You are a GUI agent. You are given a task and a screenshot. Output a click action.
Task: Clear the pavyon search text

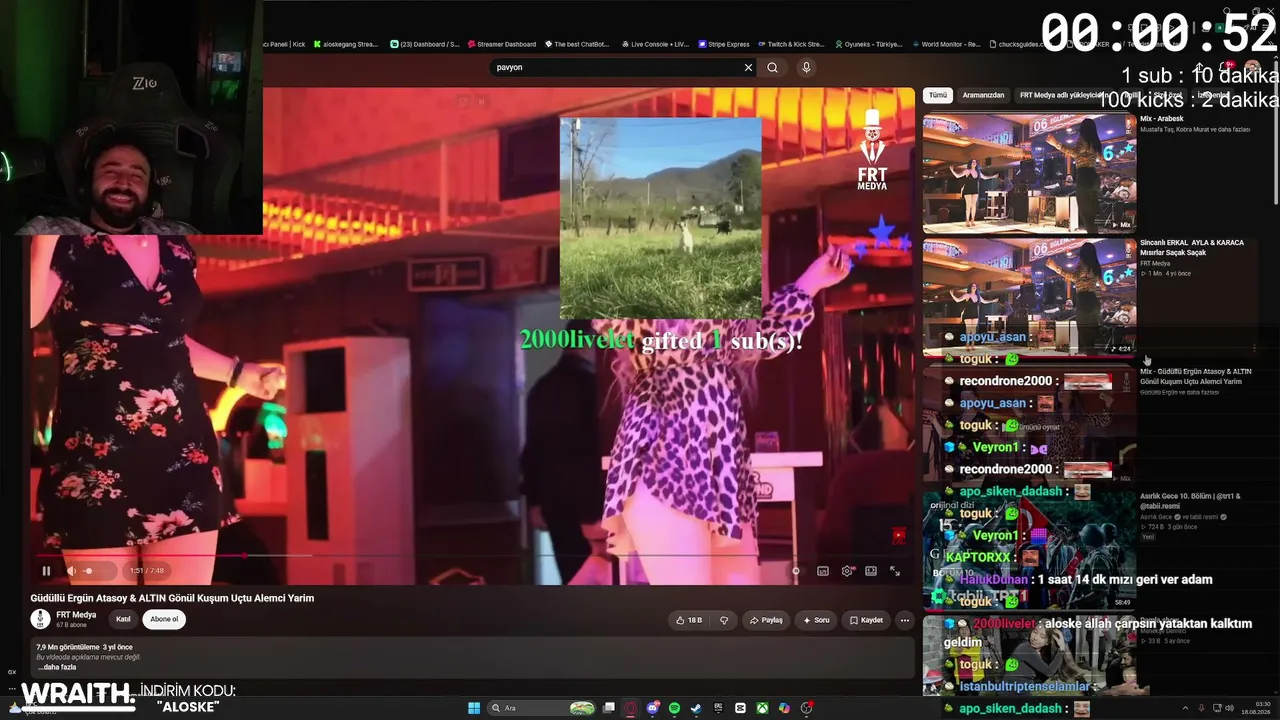click(x=748, y=67)
